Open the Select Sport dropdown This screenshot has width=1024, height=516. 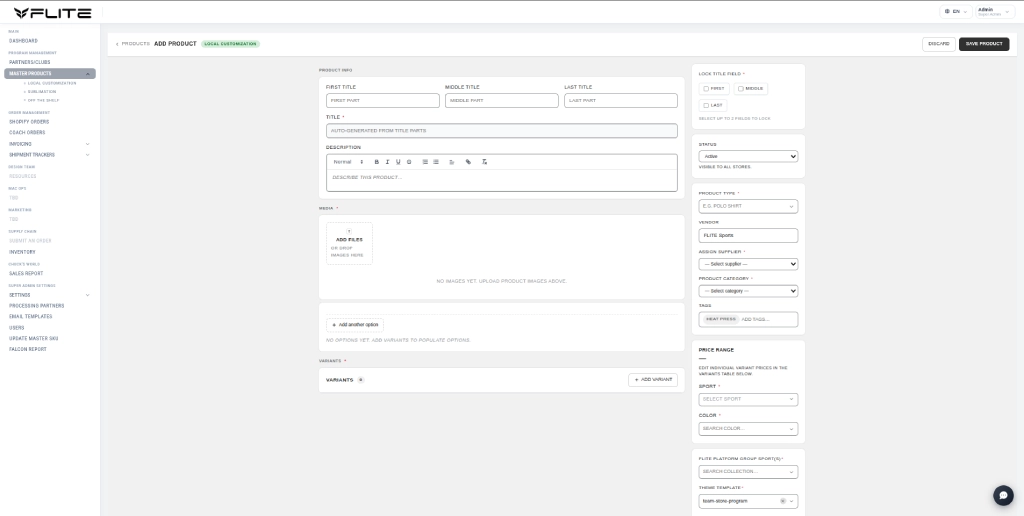[x=748, y=399]
